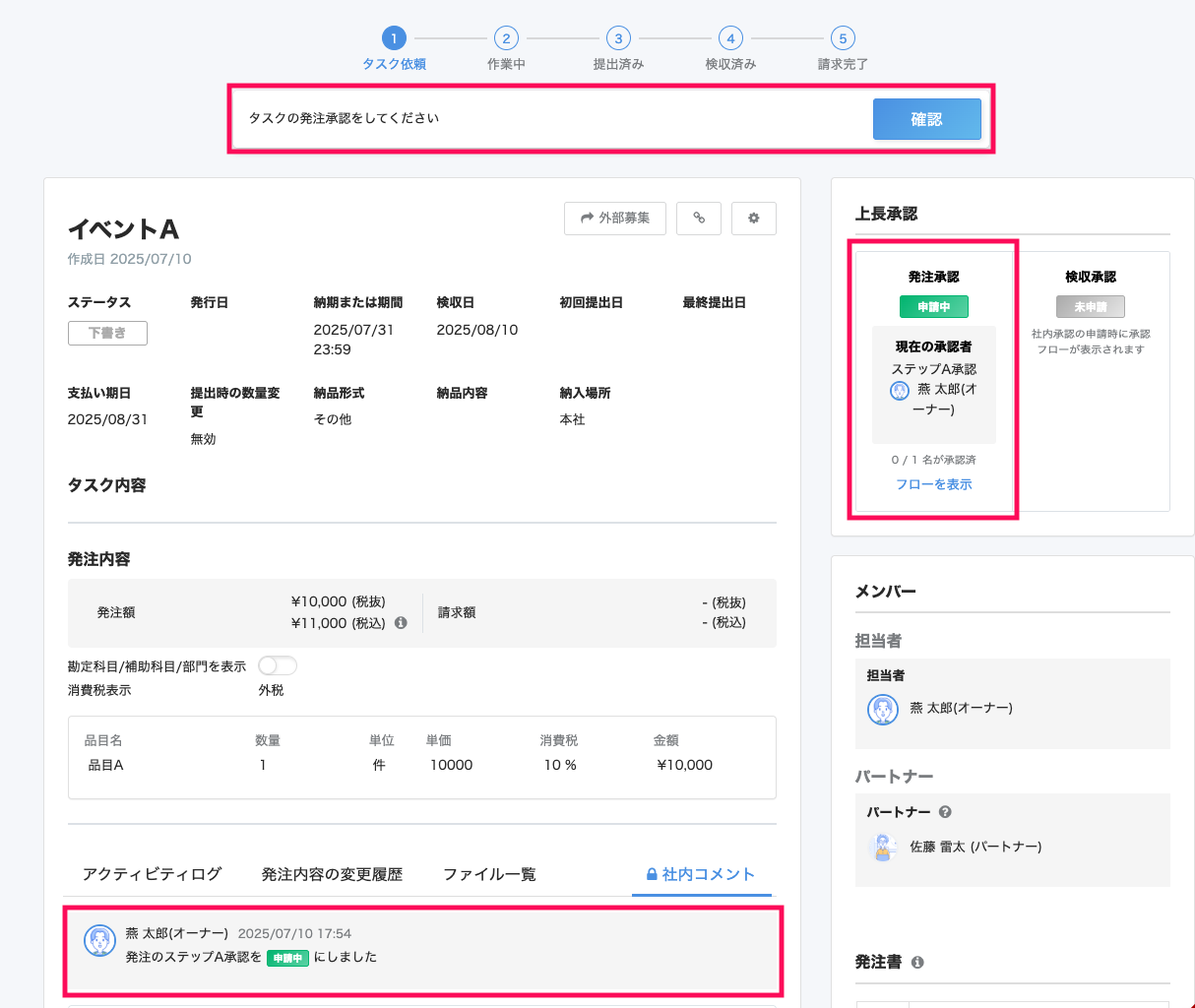Image resolution: width=1195 pixels, height=1008 pixels.
Task: Switch to 発注内容の変更履歴 tab
Action: tap(333, 874)
